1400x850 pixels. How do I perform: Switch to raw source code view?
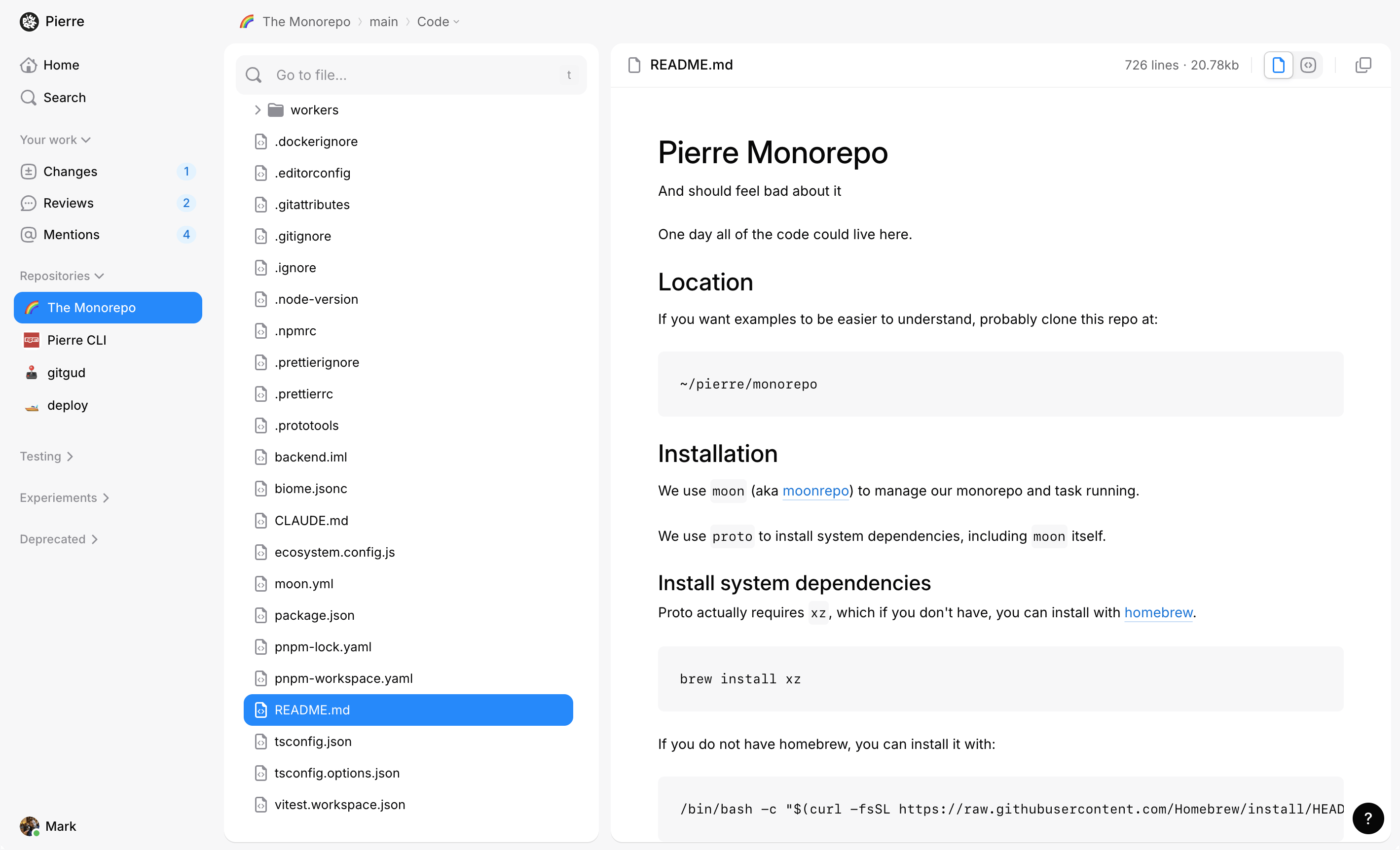tap(1308, 65)
